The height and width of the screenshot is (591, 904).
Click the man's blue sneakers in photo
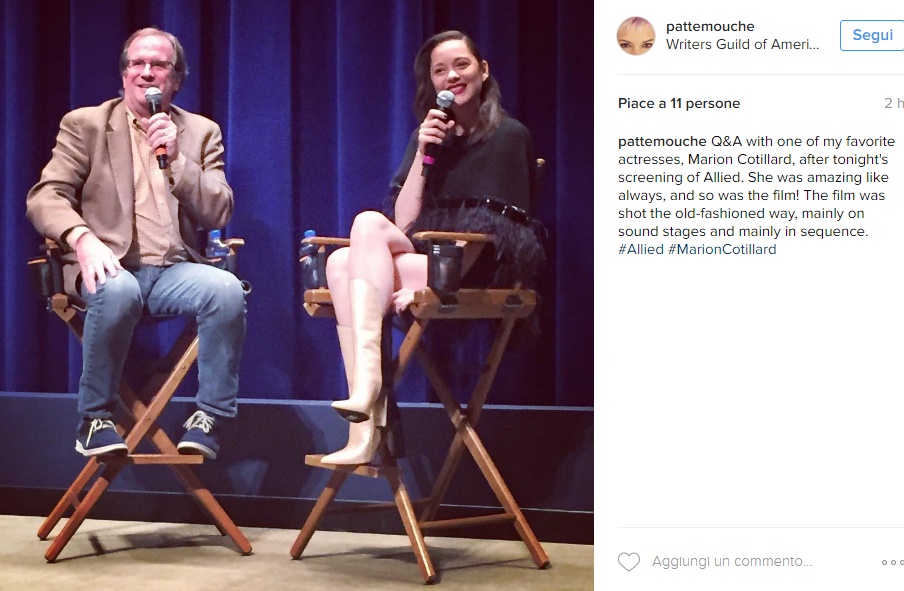pos(147,434)
